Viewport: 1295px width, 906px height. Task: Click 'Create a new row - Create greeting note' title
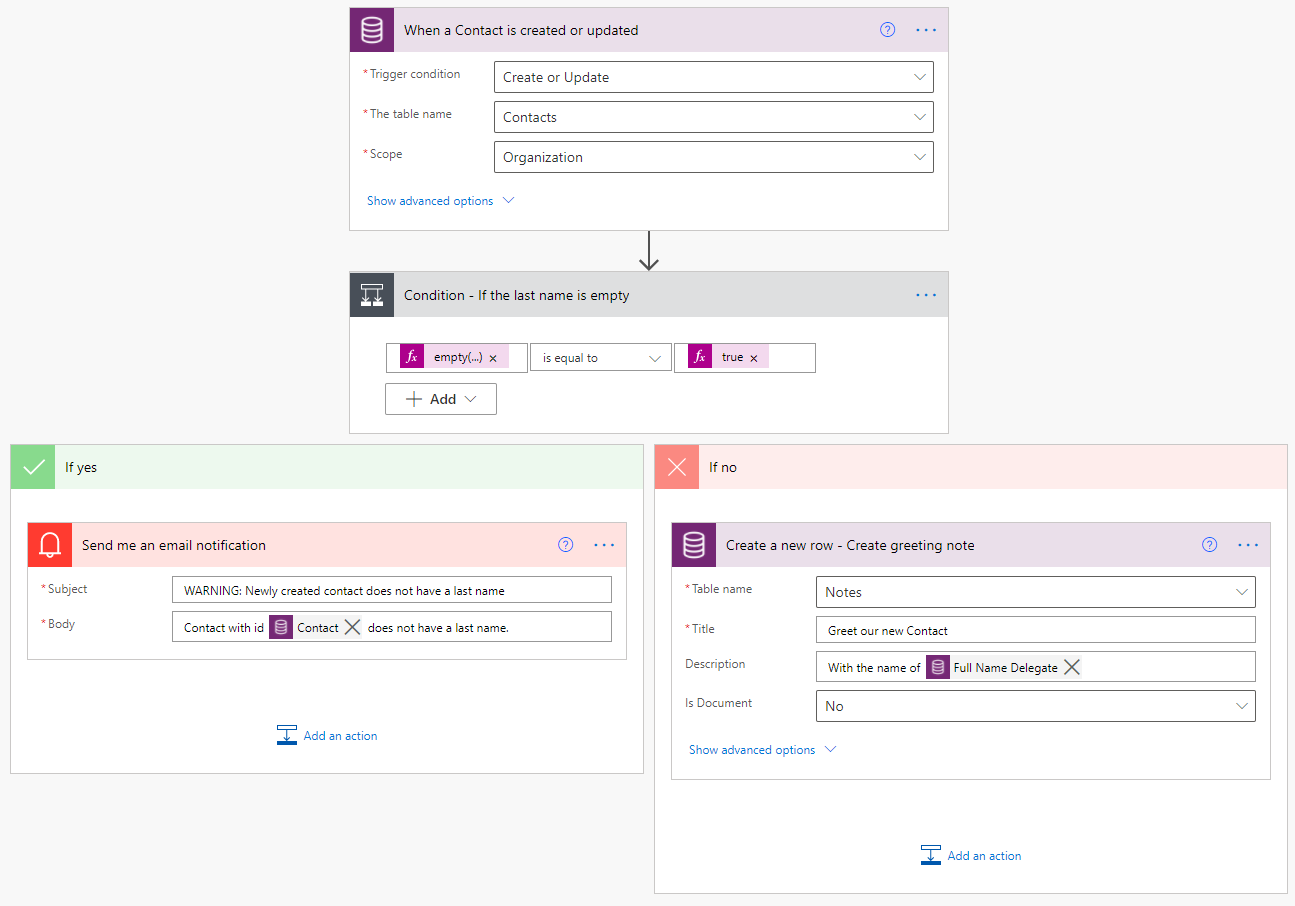850,545
